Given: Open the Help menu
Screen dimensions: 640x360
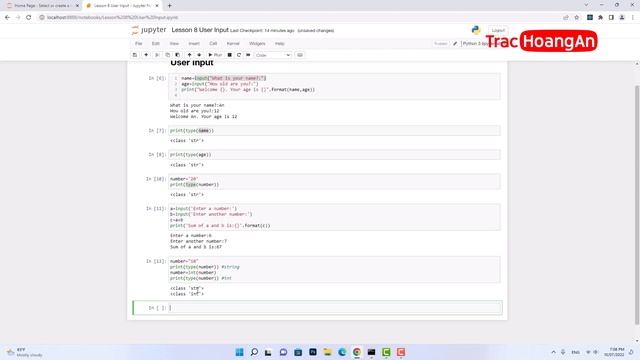Looking at the screenshot, I should coord(280,43).
